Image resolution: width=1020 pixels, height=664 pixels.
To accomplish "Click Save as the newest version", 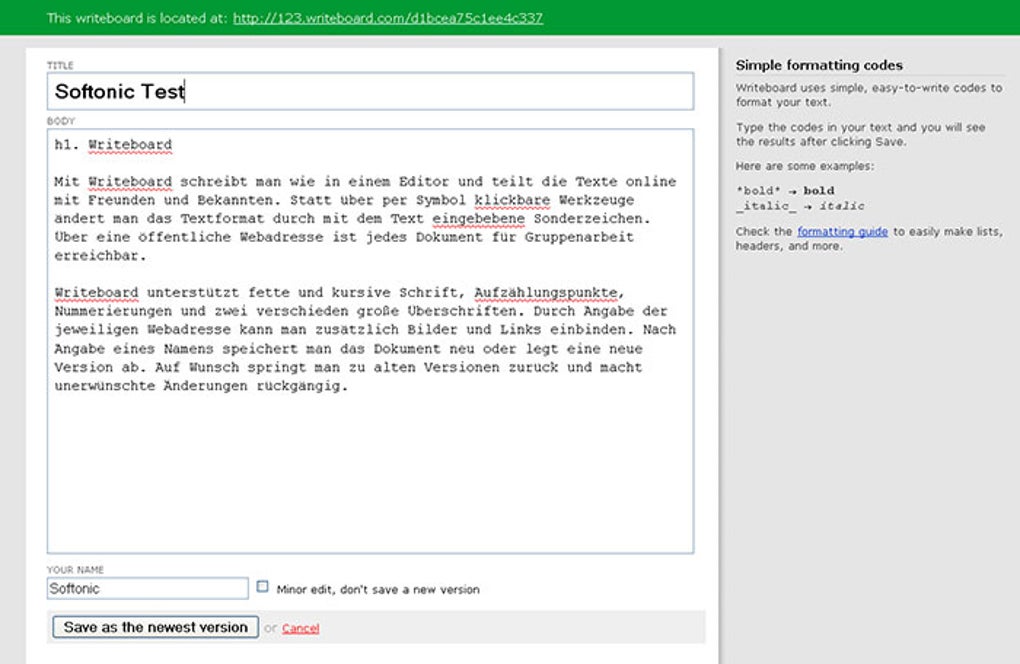I will (155, 627).
